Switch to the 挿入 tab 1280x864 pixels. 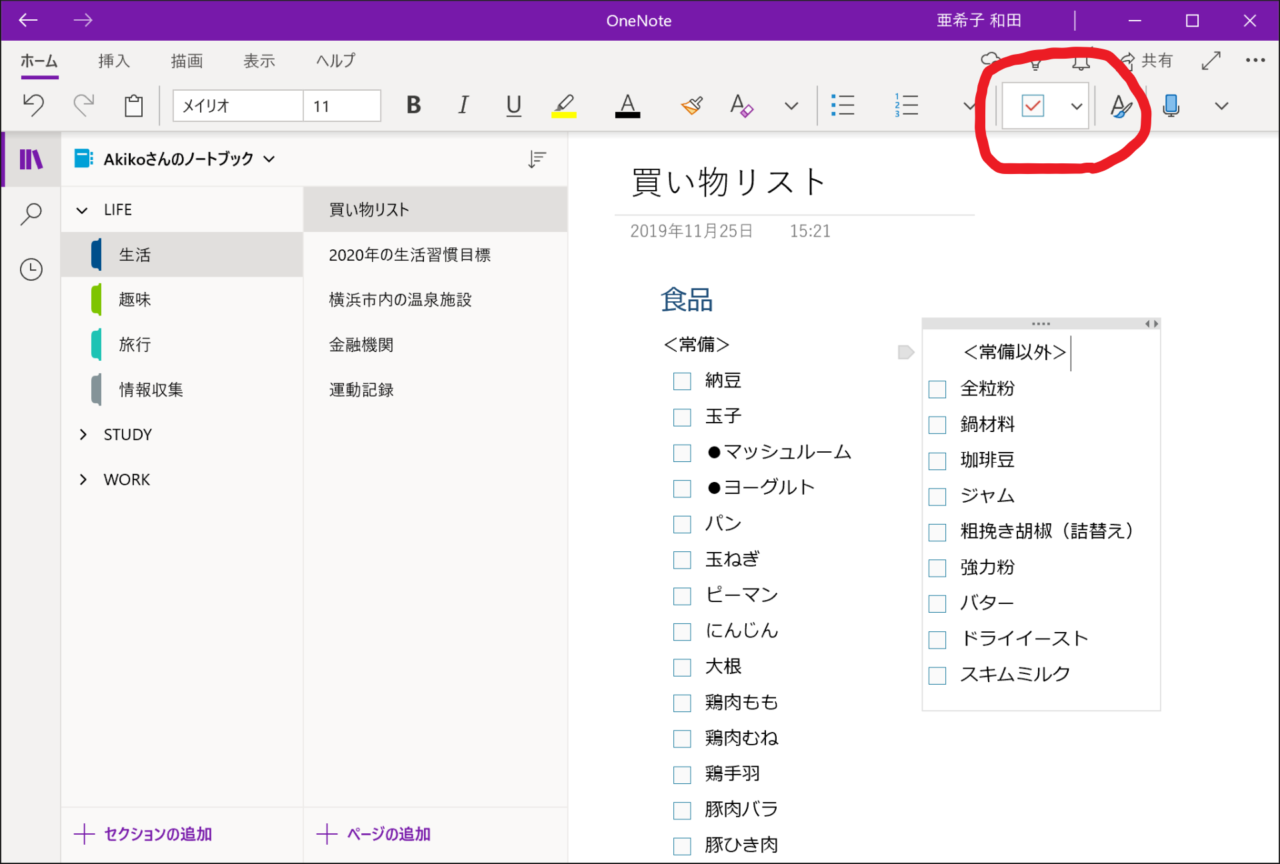(114, 61)
